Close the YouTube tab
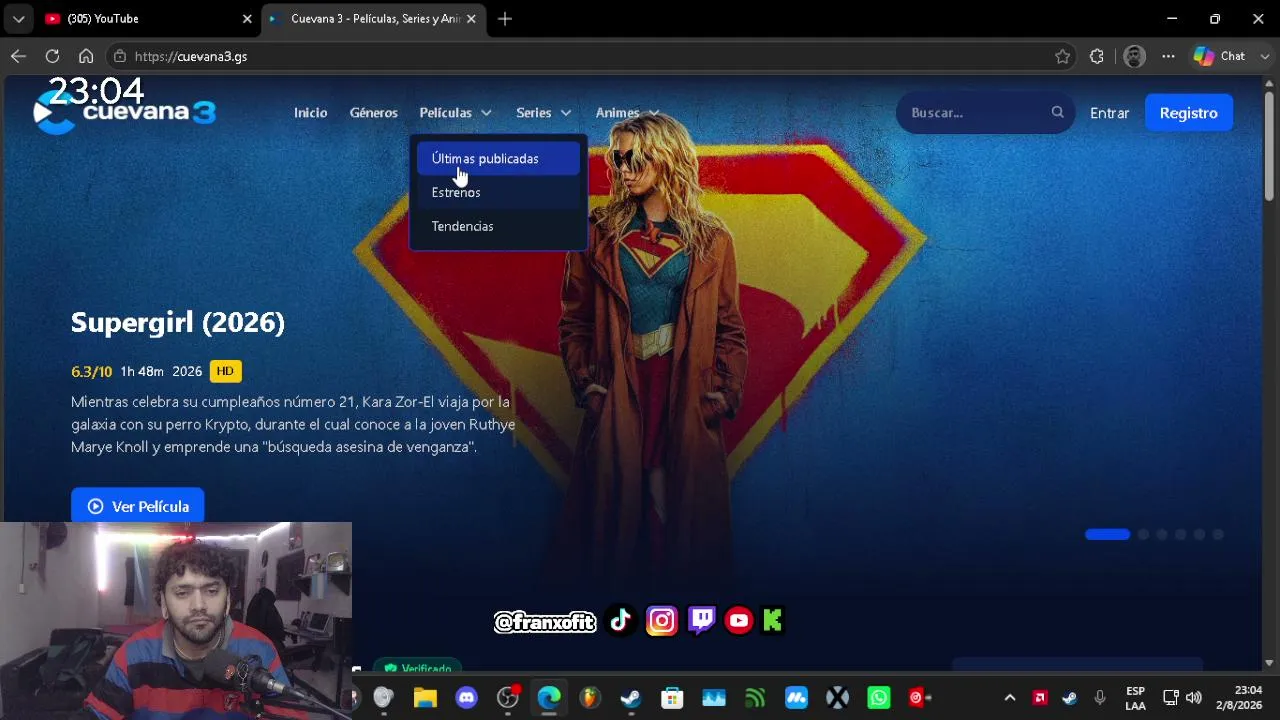Screen dimensions: 1280x720 click(247, 18)
